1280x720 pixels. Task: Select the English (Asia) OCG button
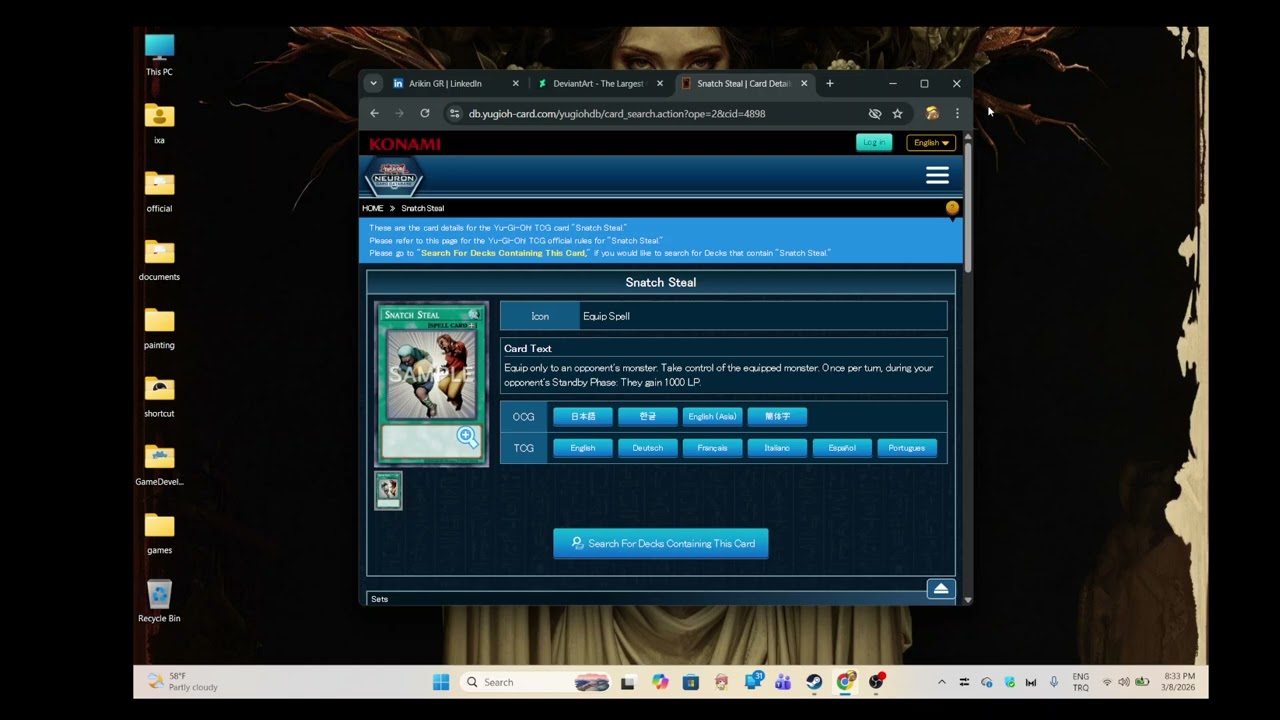pos(713,417)
